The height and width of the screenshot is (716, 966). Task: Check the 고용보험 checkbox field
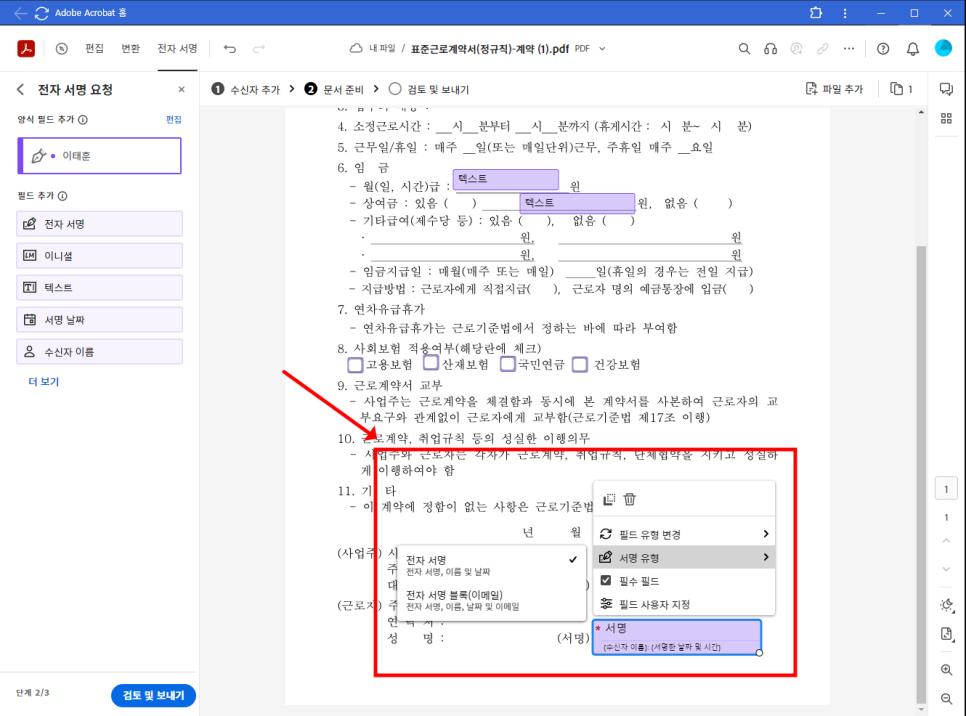tap(355, 365)
